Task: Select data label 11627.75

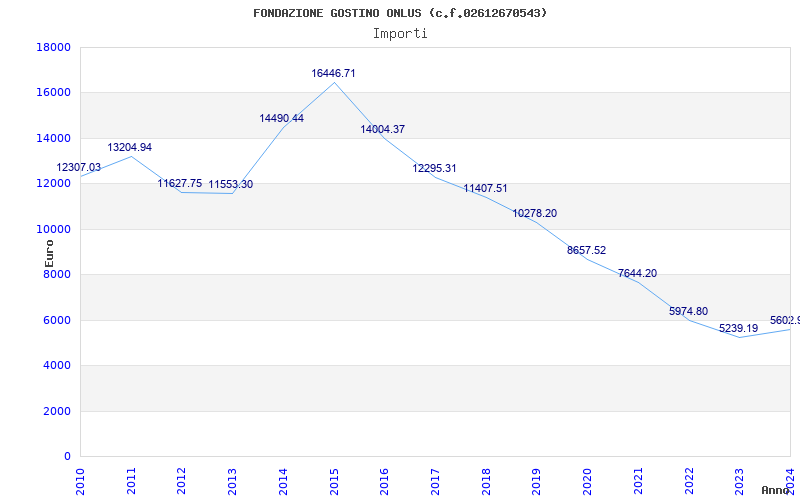Action: pyautogui.click(x=180, y=184)
